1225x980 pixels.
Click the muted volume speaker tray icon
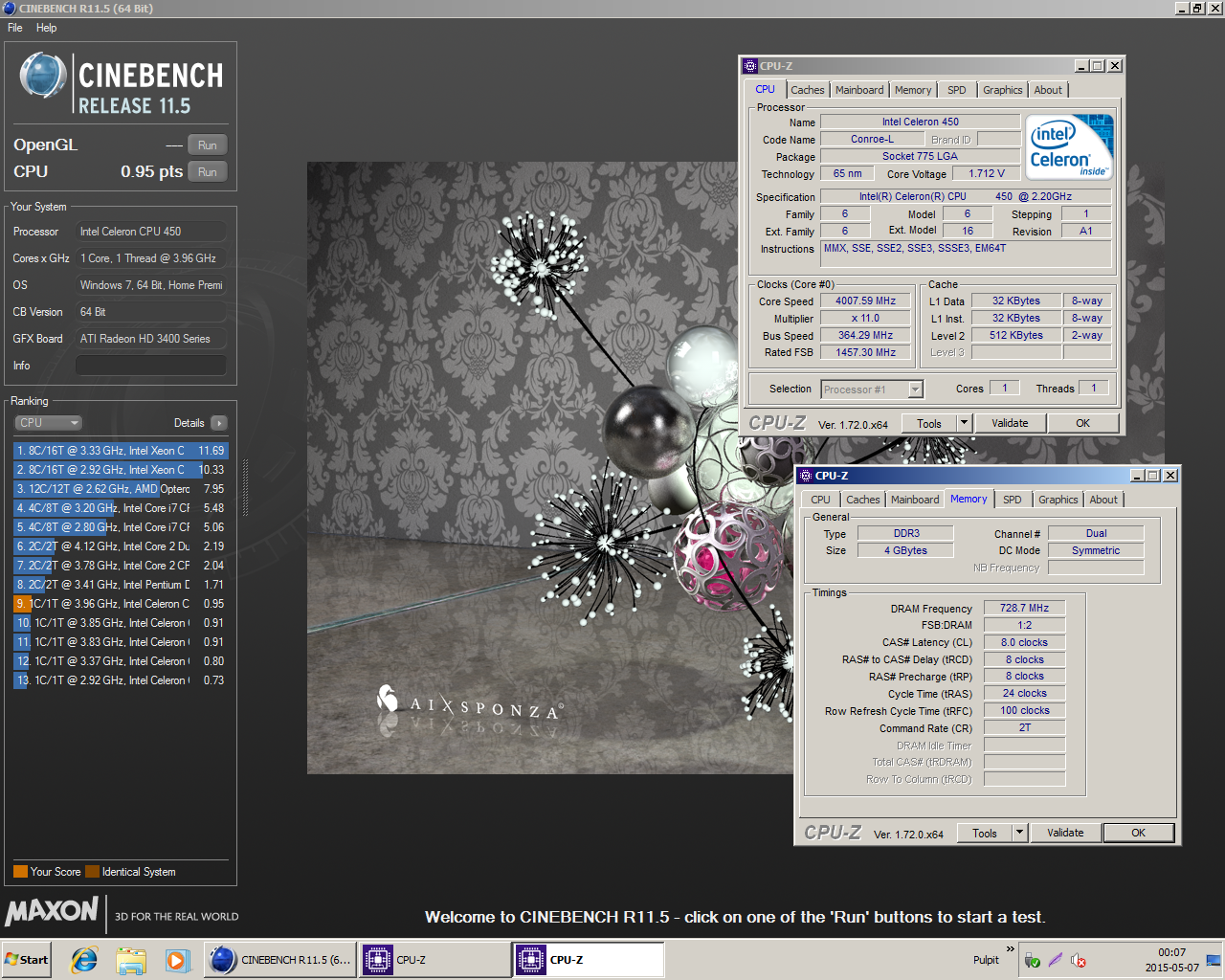[x=1078, y=960]
